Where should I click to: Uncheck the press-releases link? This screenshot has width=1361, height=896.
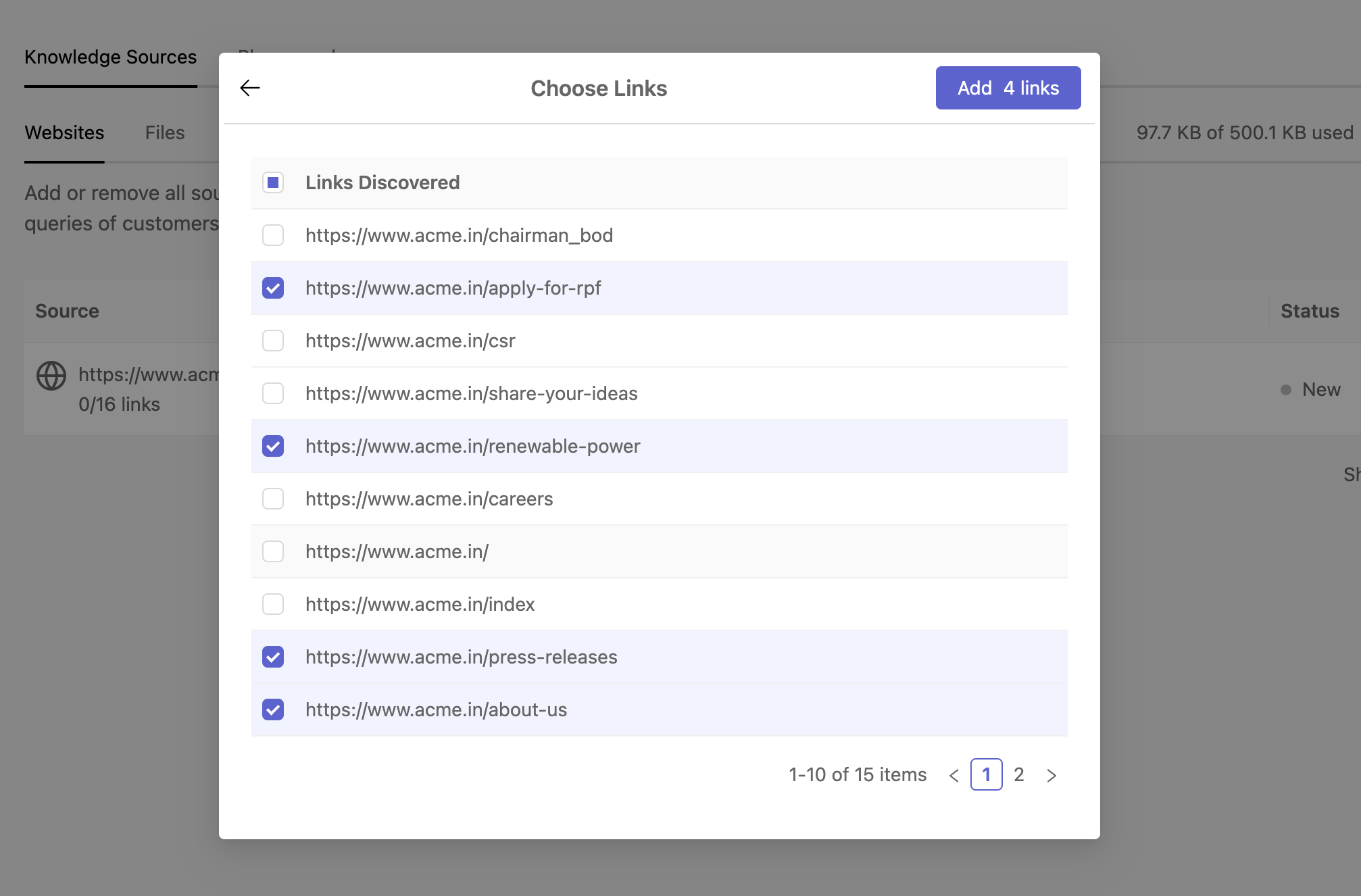[273, 657]
